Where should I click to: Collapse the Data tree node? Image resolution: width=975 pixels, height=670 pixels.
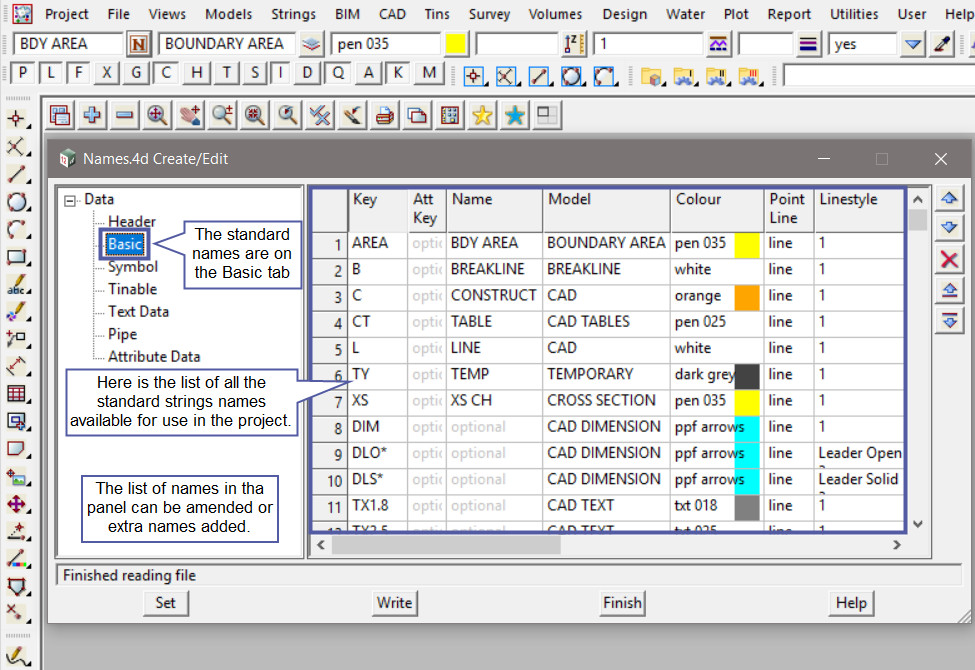[x=70, y=200]
